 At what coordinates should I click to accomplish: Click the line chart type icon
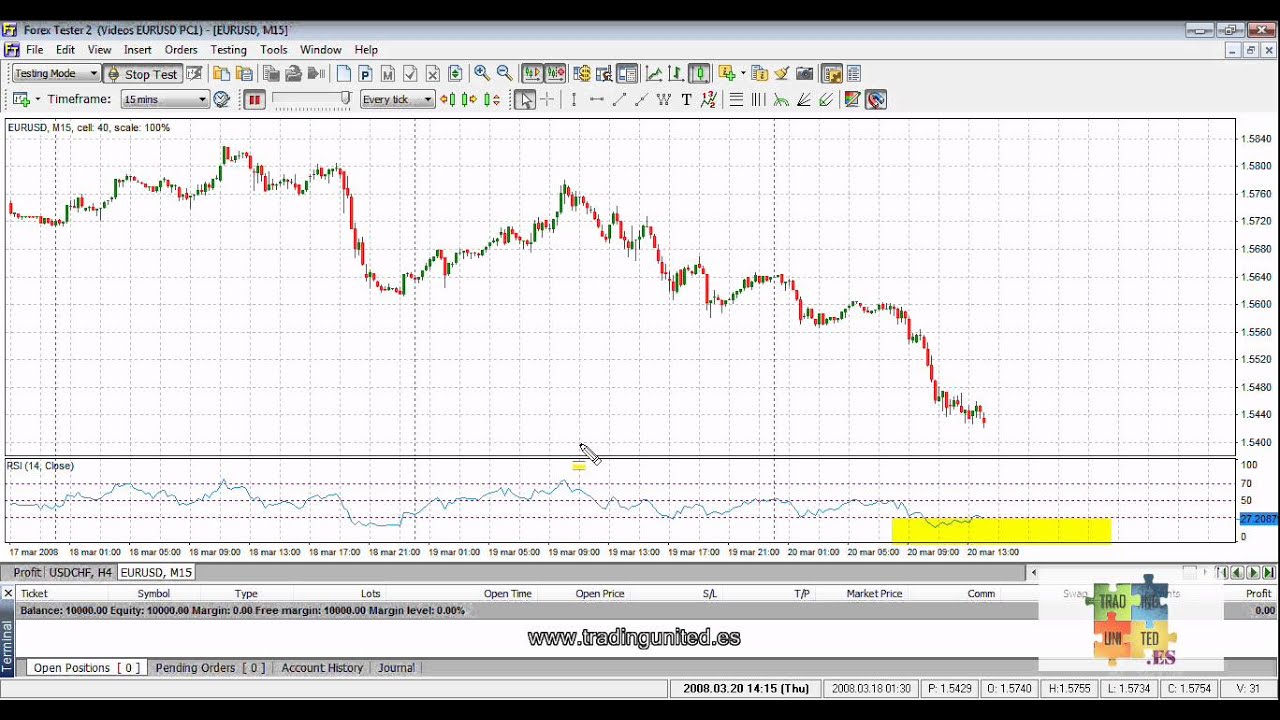[653, 73]
